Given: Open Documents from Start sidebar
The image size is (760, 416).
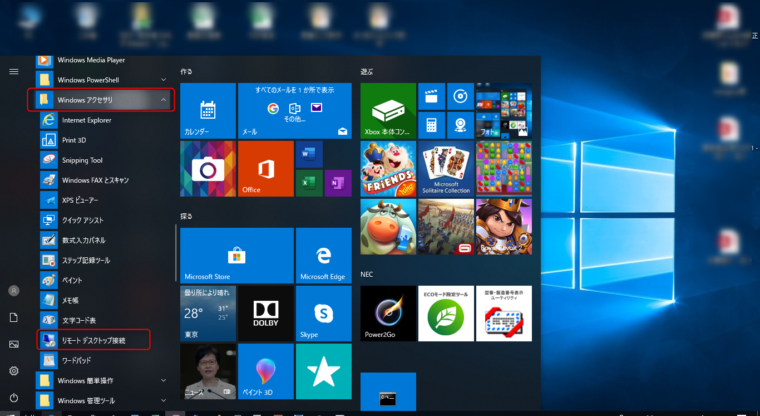Looking at the screenshot, I should pyautogui.click(x=14, y=318).
